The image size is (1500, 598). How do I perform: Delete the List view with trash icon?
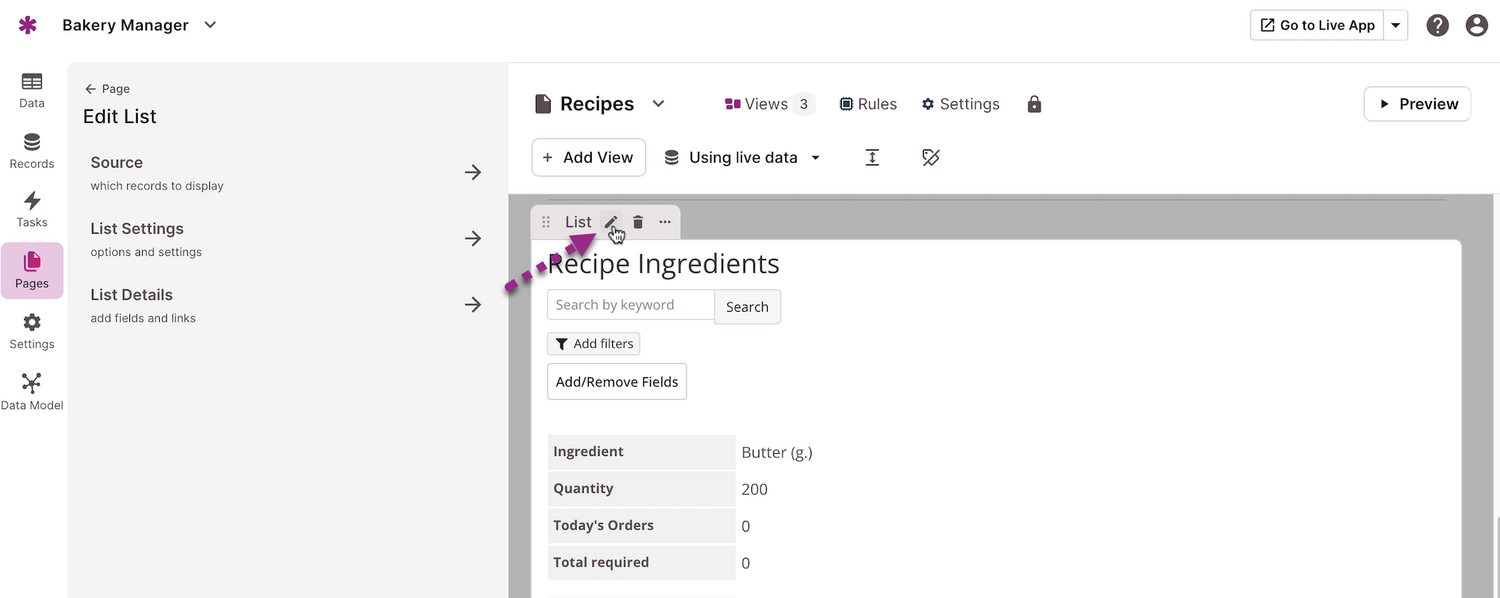click(x=638, y=222)
